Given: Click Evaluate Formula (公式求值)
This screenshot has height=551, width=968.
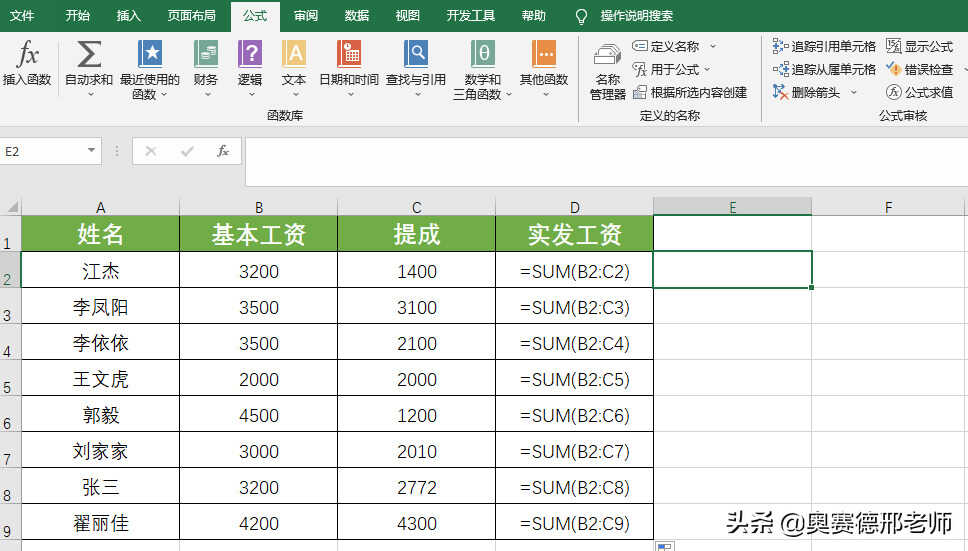Looking at the screenshot, I should (919, 93).
